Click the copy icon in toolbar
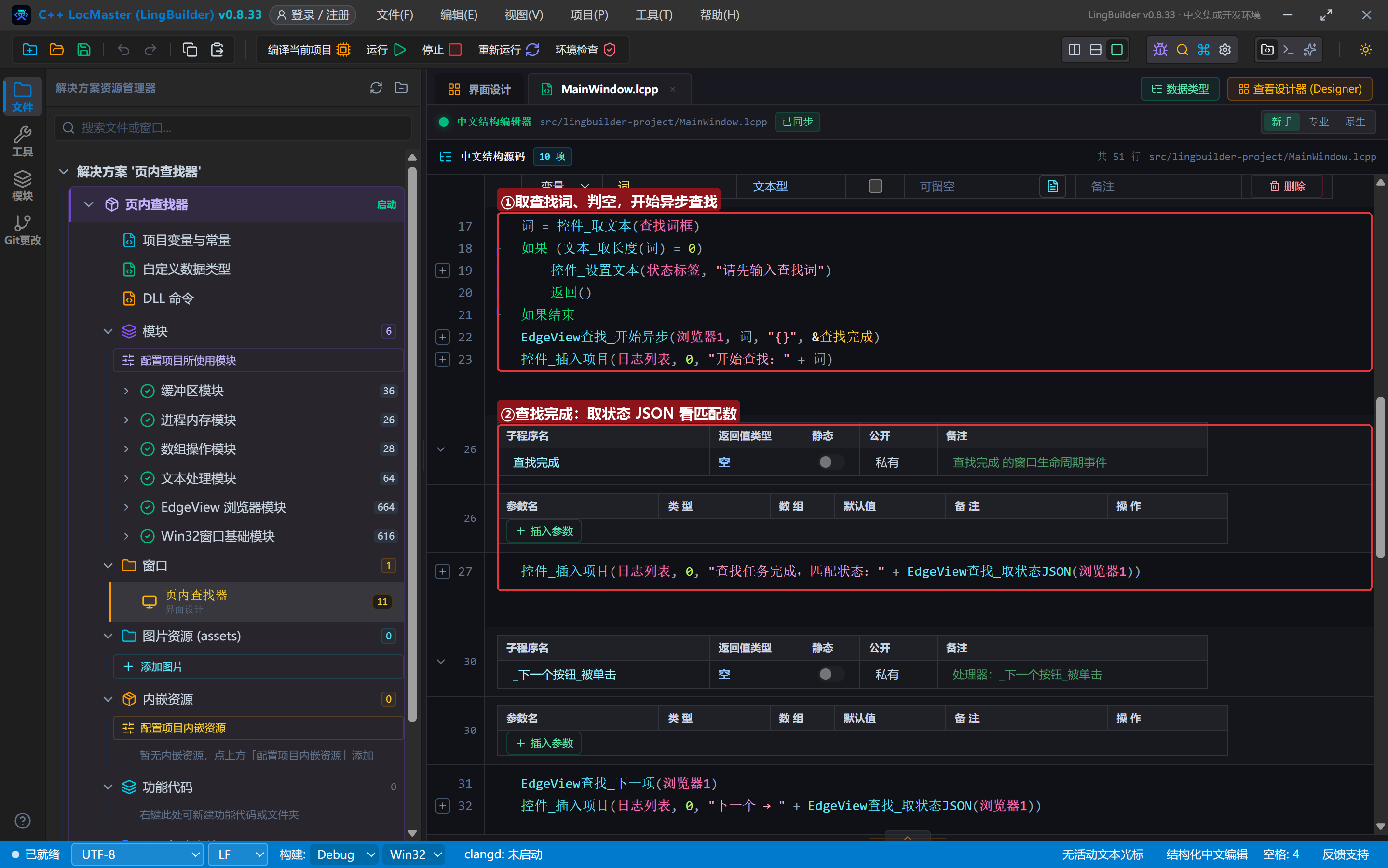Image resolution: width=1388 pixels, height=868 pixels. tap(190, 50)
